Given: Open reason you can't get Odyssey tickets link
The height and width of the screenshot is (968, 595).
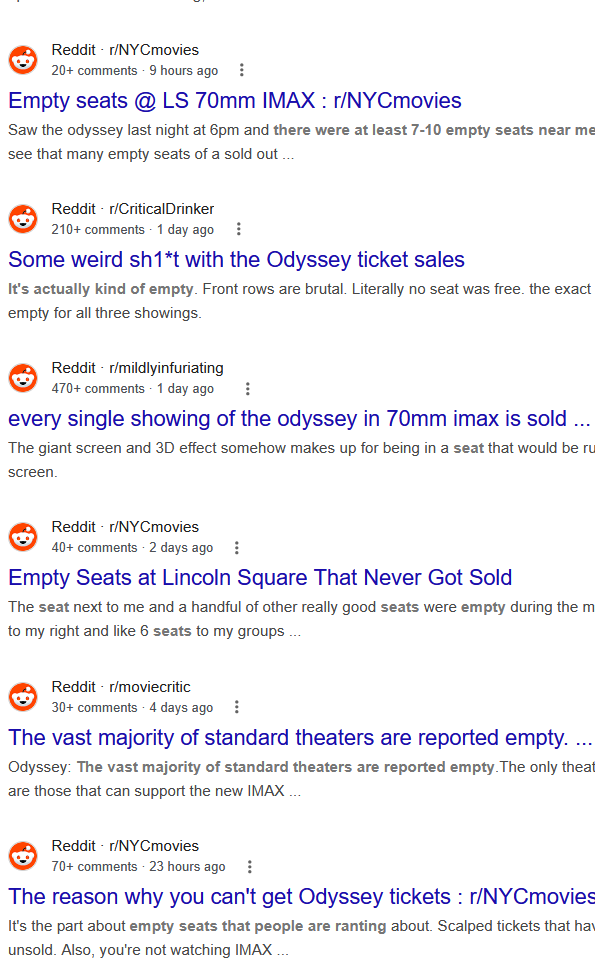Looking at the screenshot, I should pos(301,897).
